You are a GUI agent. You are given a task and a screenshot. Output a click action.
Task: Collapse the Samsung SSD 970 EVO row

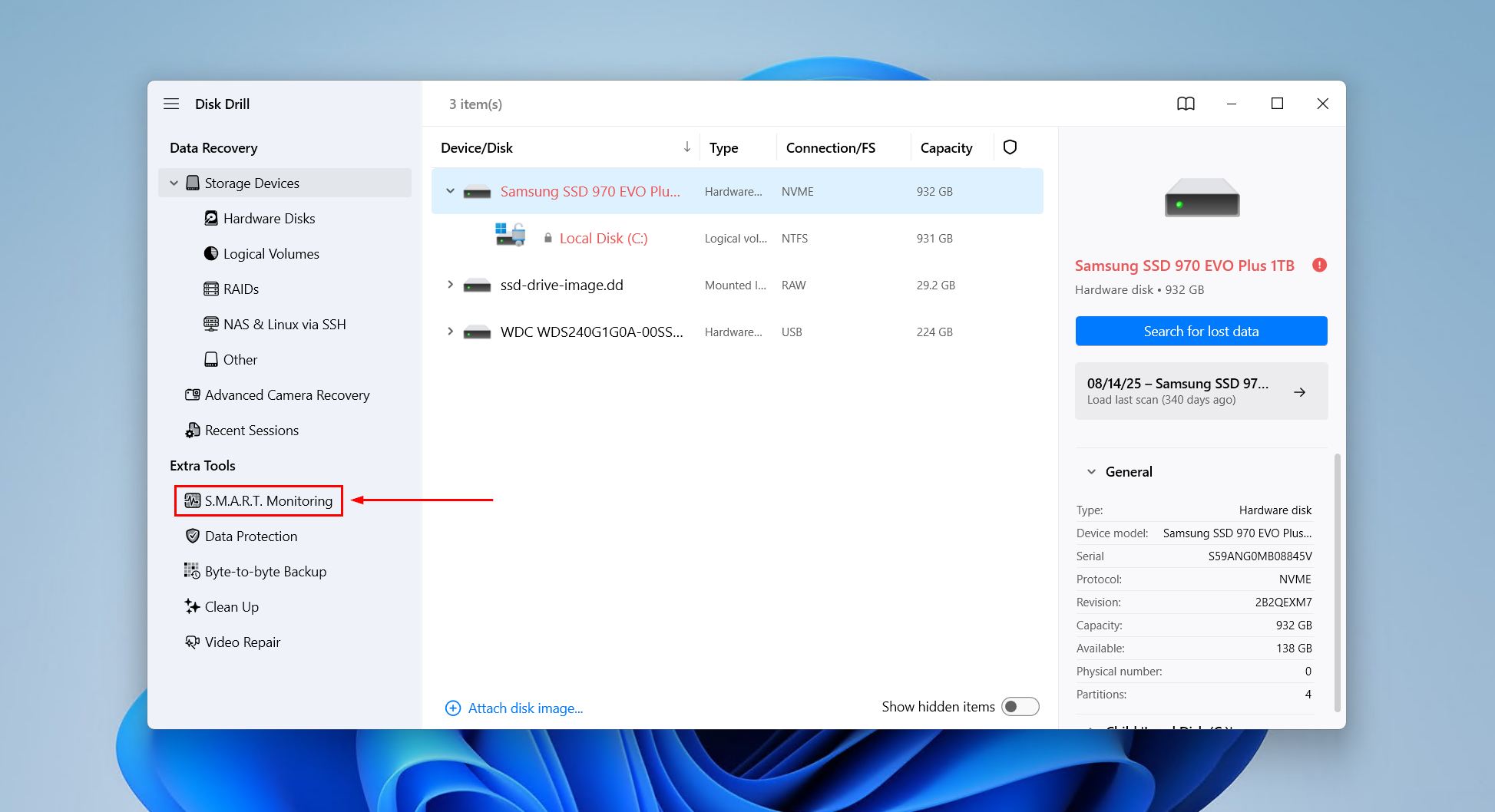[x=451, y=191]
